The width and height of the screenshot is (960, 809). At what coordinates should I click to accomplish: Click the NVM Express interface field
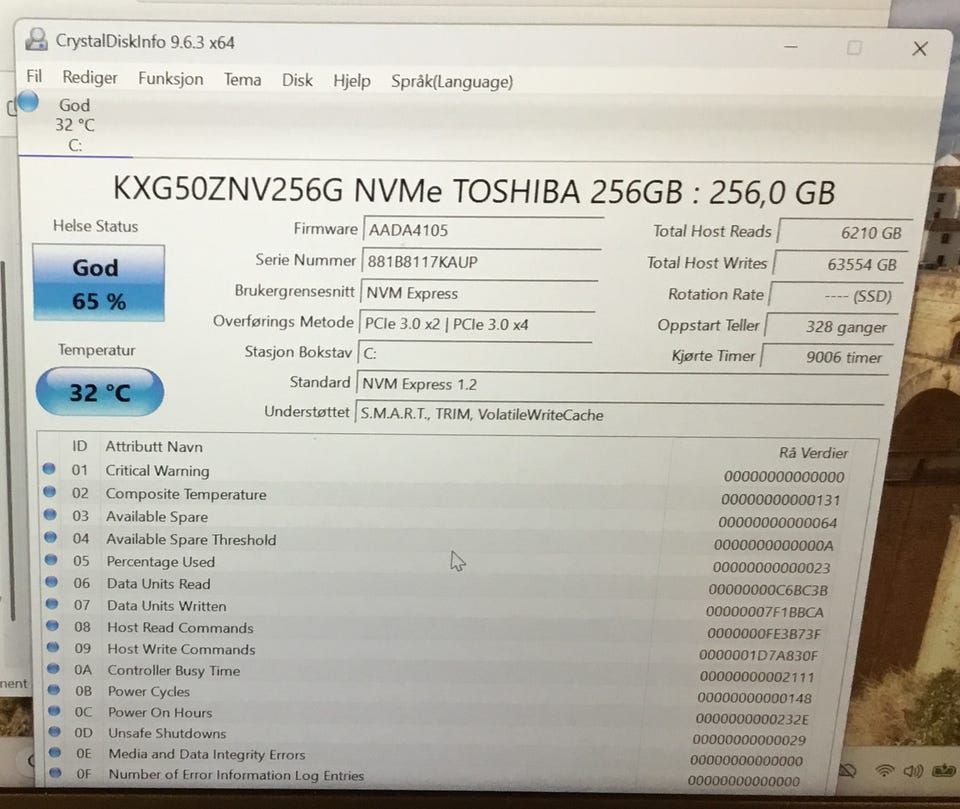click(x=479, y=293)
